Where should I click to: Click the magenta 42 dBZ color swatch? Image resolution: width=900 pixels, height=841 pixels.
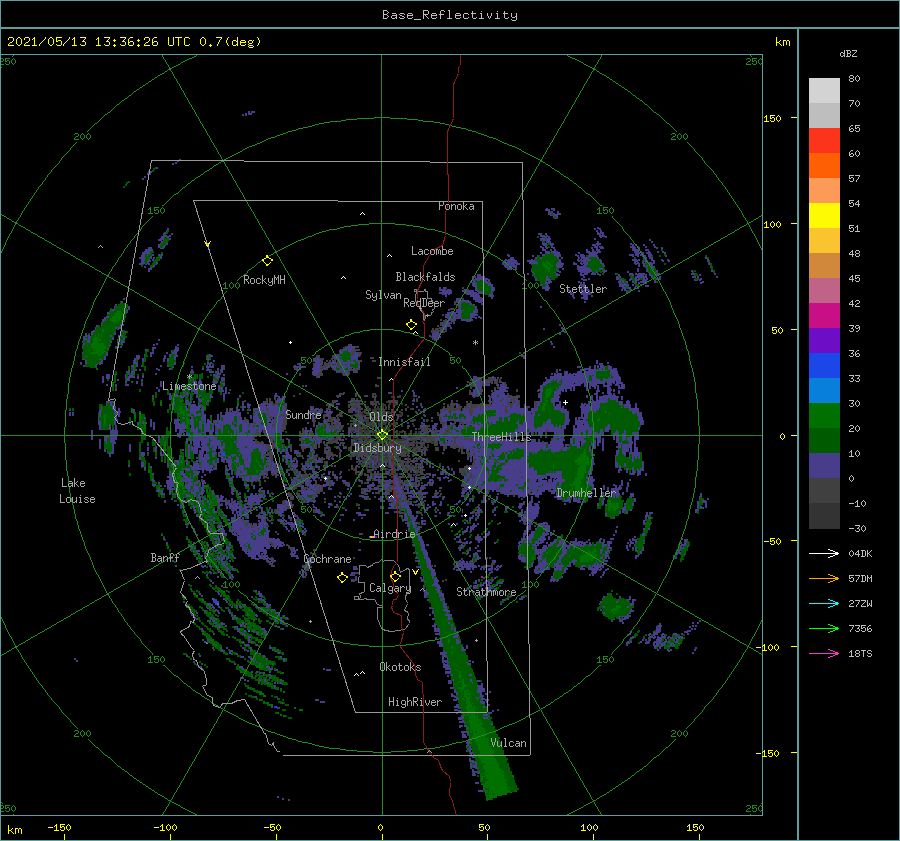tap(824, 316)
